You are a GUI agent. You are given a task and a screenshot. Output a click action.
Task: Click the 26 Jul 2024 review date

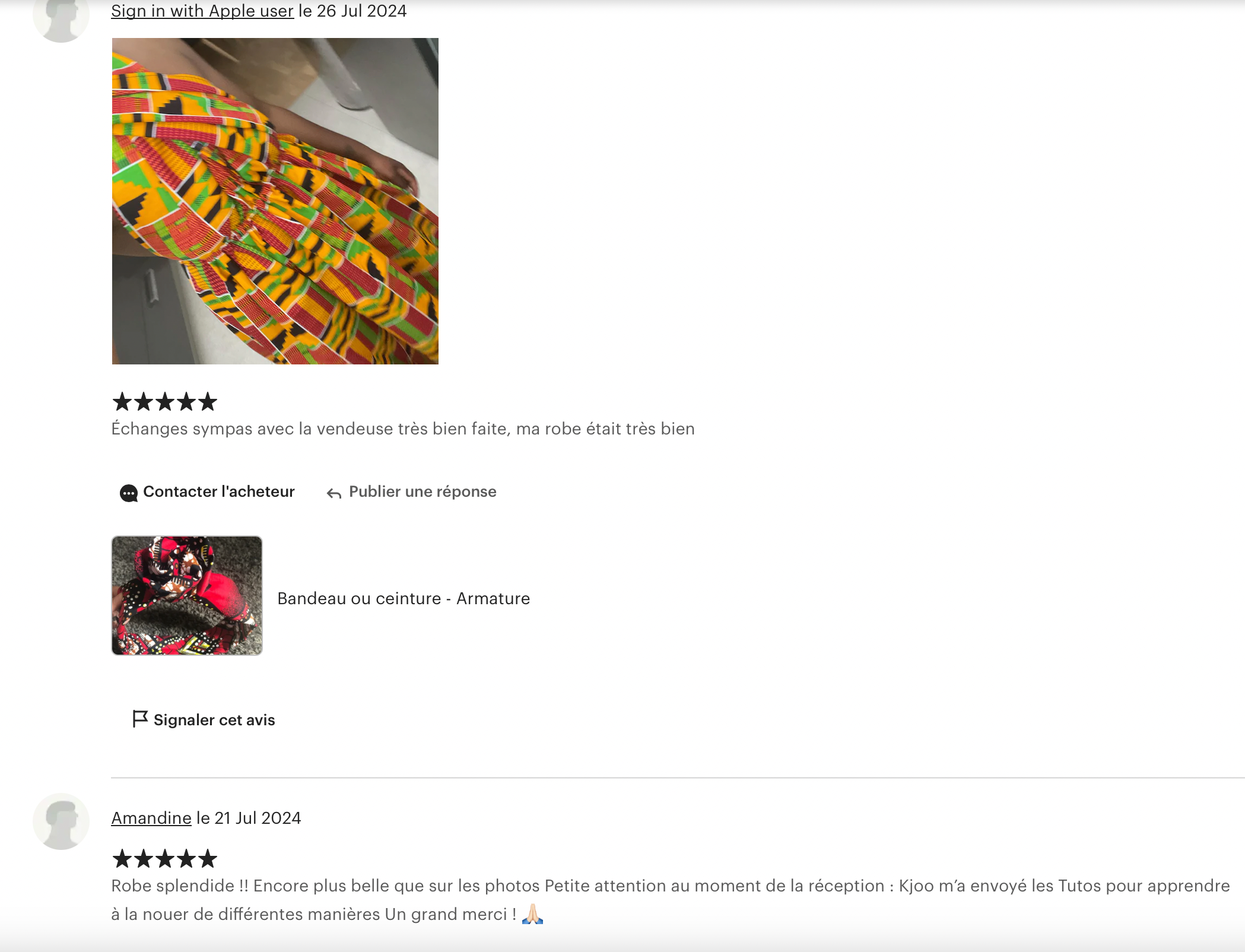point(362,11)
